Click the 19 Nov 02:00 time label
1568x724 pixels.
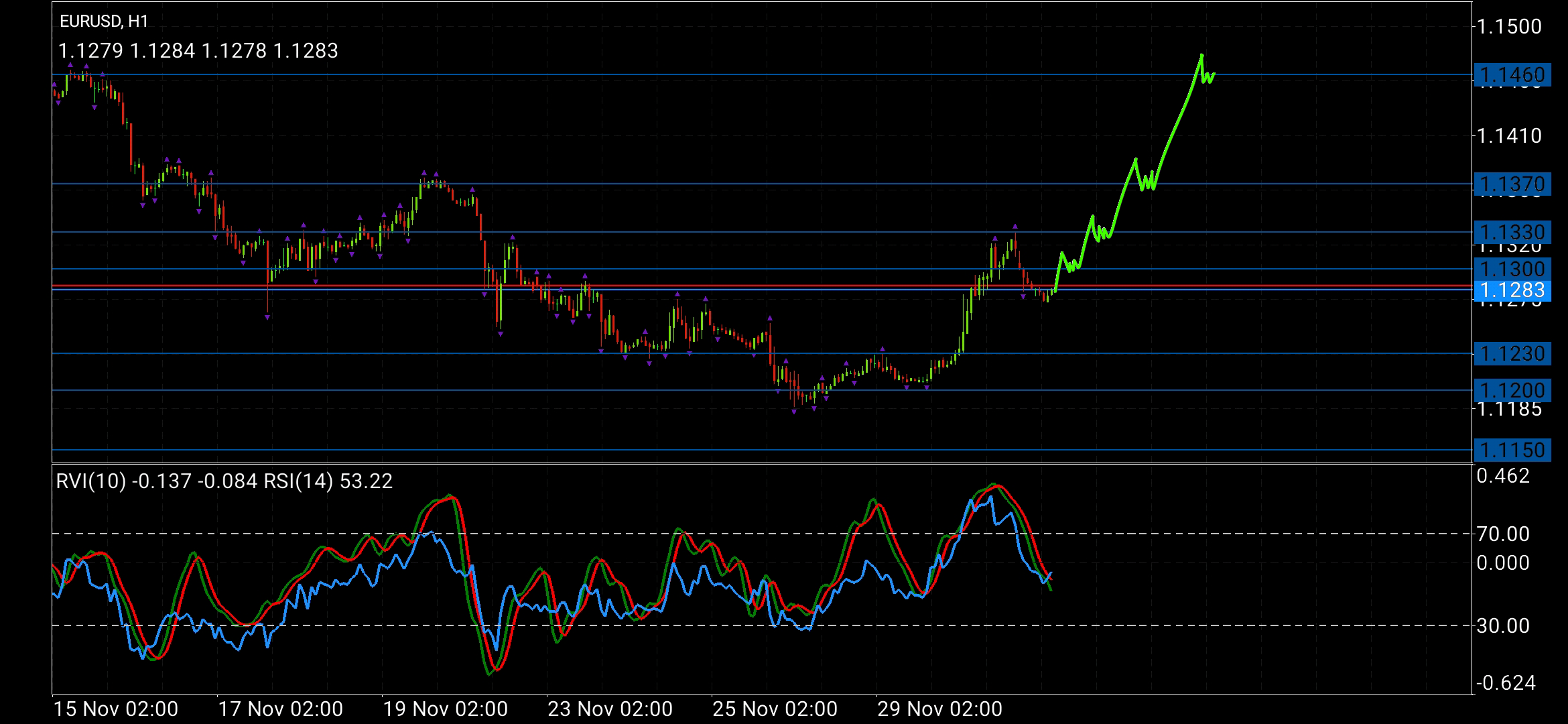click(445, 709)
